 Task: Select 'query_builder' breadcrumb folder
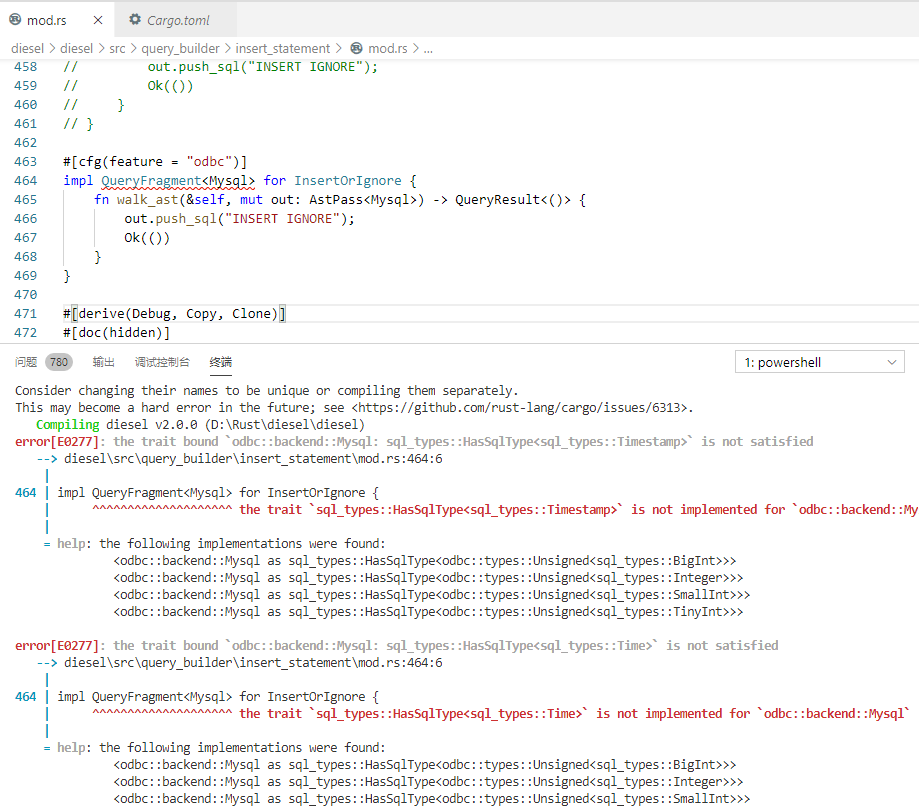pyautogui.click(x=181, y=49)
